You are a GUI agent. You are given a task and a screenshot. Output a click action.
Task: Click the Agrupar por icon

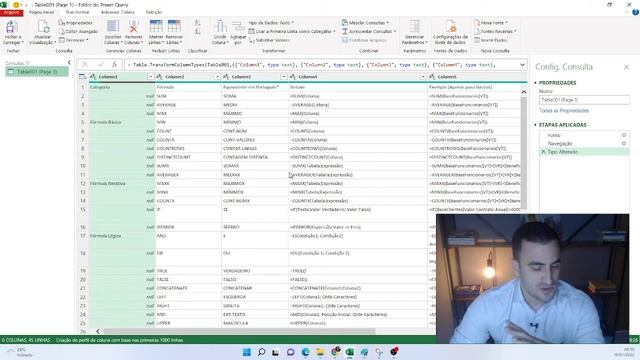238,27
